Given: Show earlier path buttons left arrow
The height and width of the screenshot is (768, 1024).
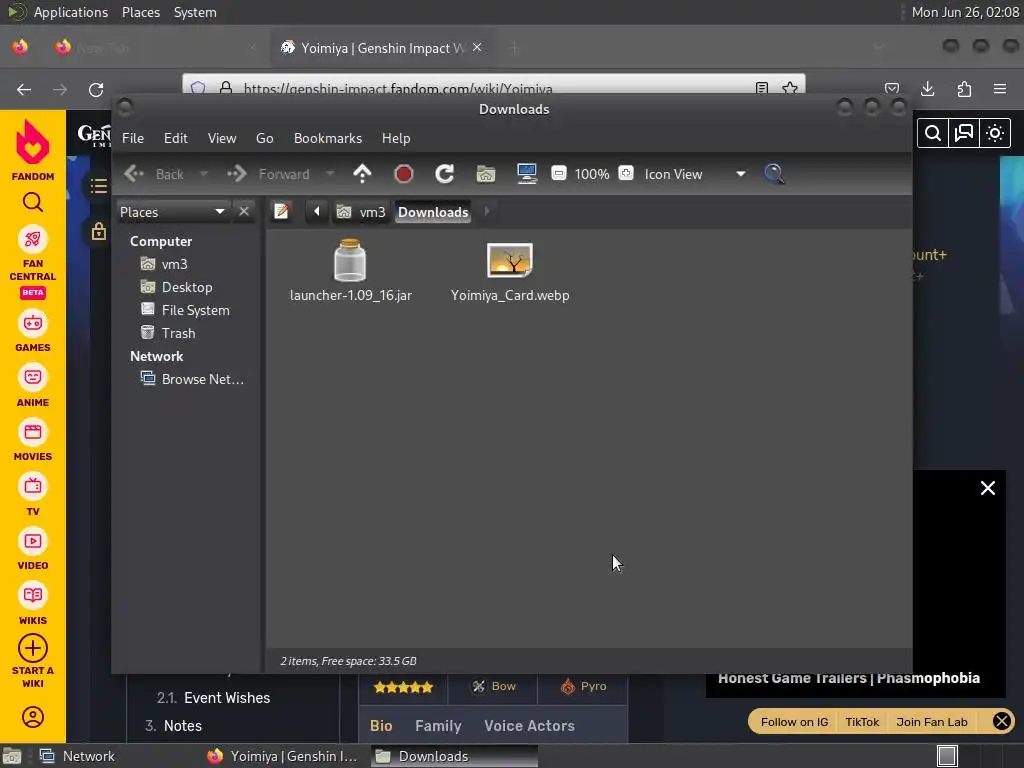Looking at the screenshot, I should pos(317,212).
